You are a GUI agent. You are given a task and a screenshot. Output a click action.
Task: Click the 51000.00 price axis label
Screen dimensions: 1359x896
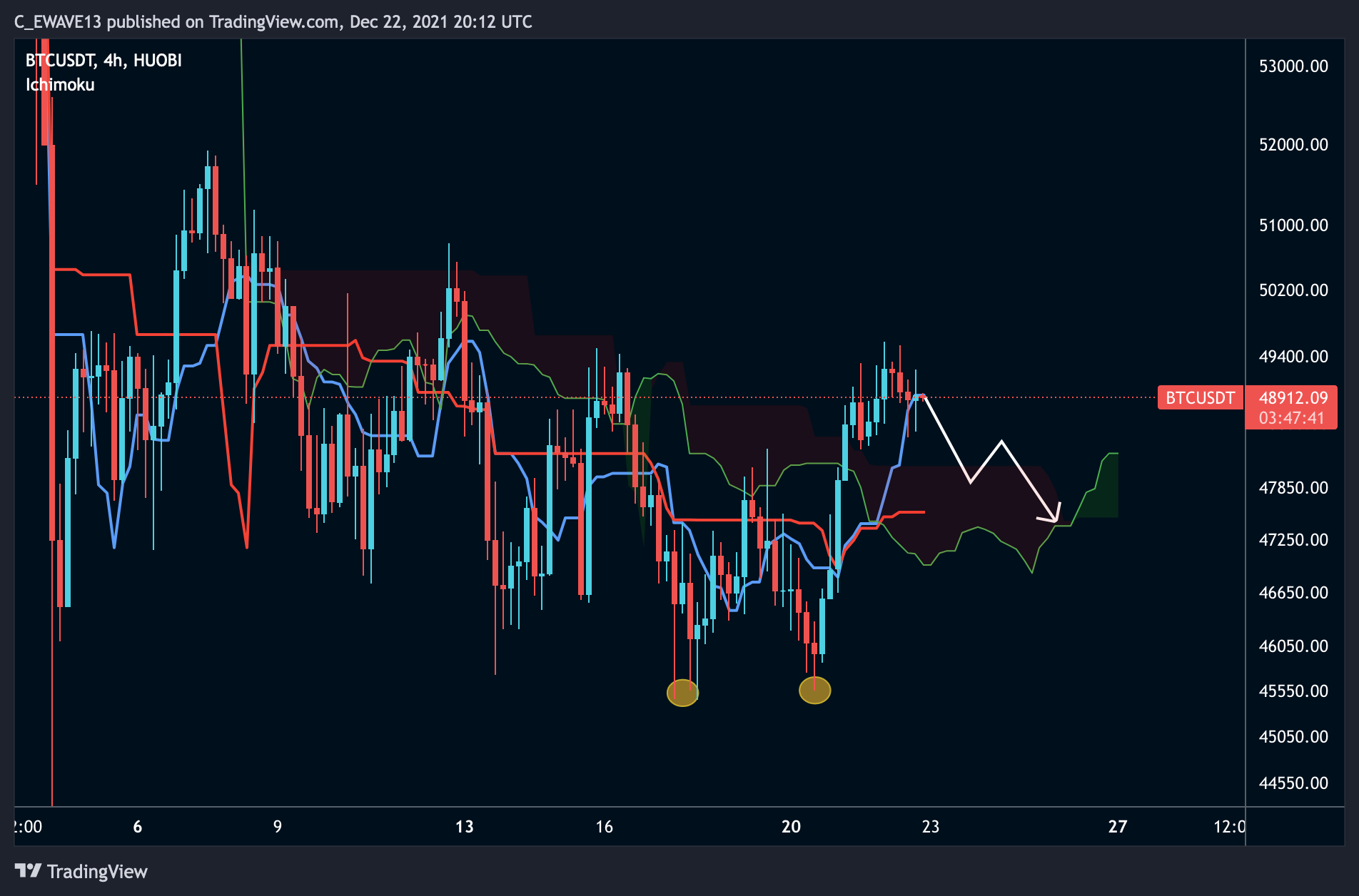tap(1293, 225)
